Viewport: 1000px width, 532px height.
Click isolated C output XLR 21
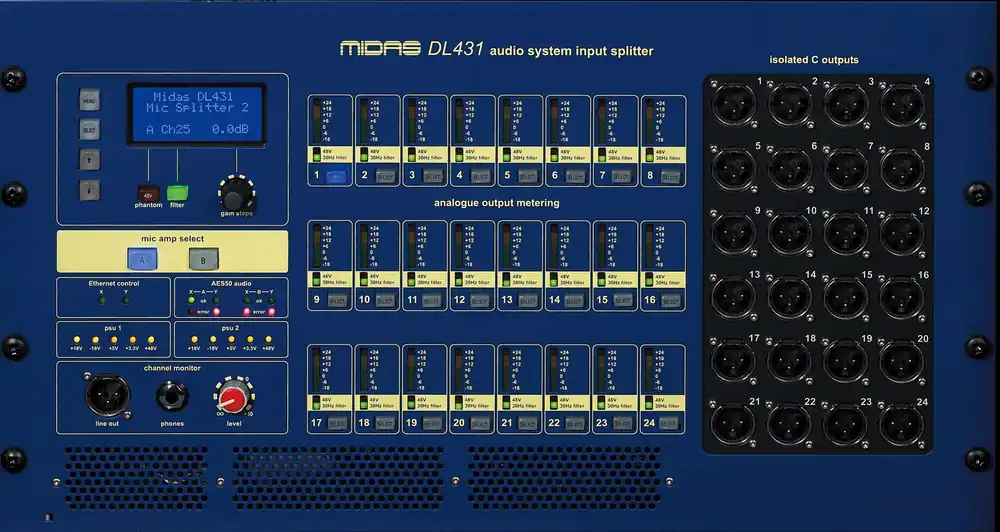click(733, 424)
